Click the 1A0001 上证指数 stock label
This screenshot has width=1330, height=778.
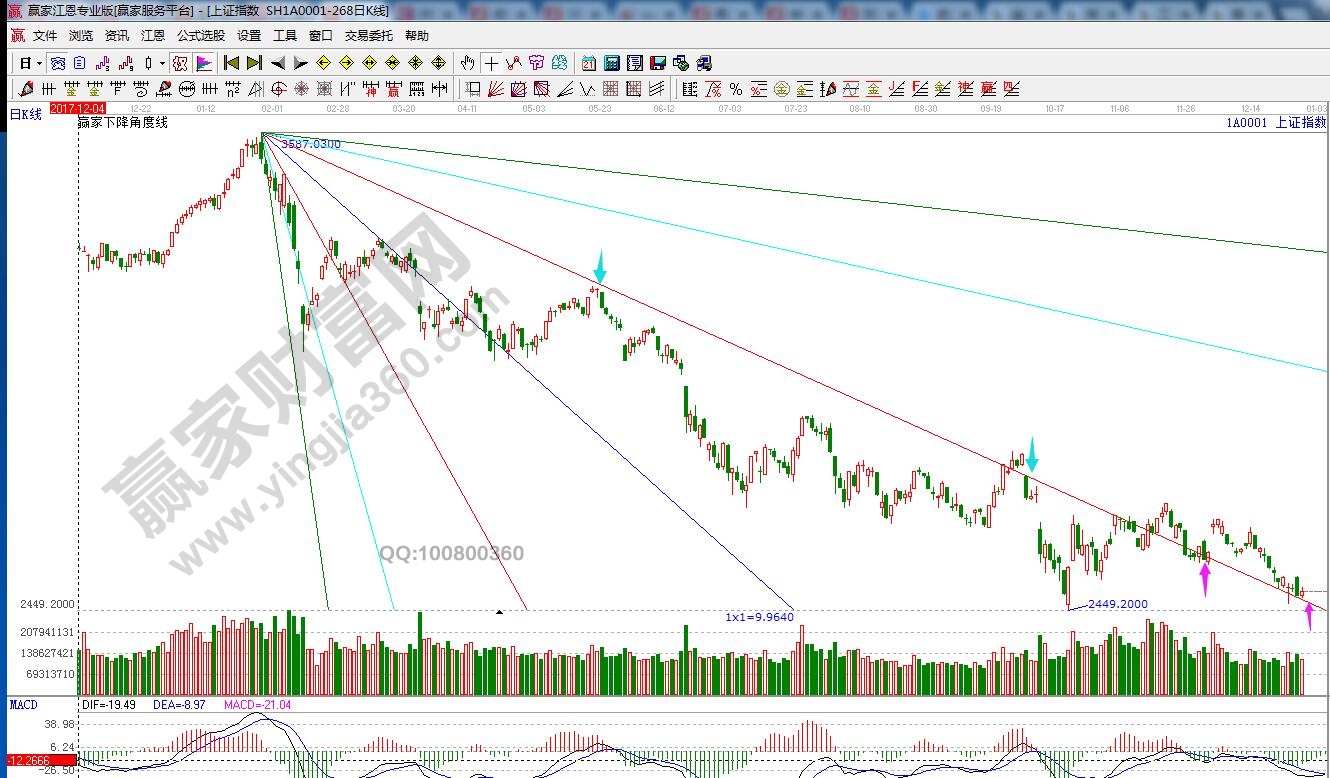click(1276, 123)
